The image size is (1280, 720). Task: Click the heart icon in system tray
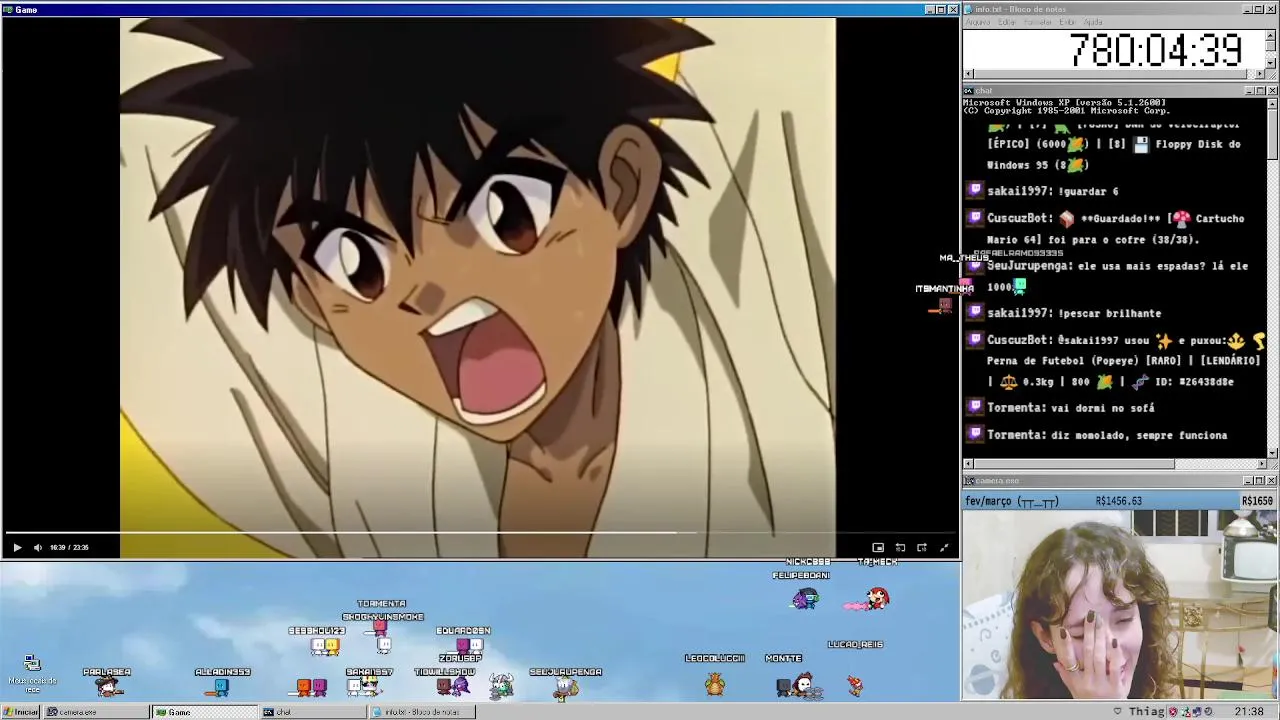click(x=1118, y=711)
